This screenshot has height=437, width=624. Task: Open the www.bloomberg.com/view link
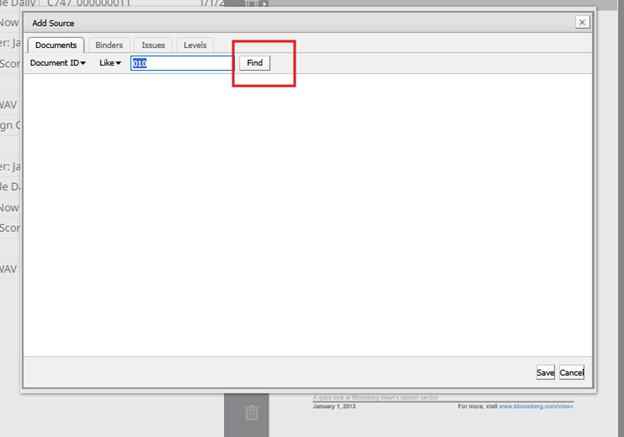[536, 406]
